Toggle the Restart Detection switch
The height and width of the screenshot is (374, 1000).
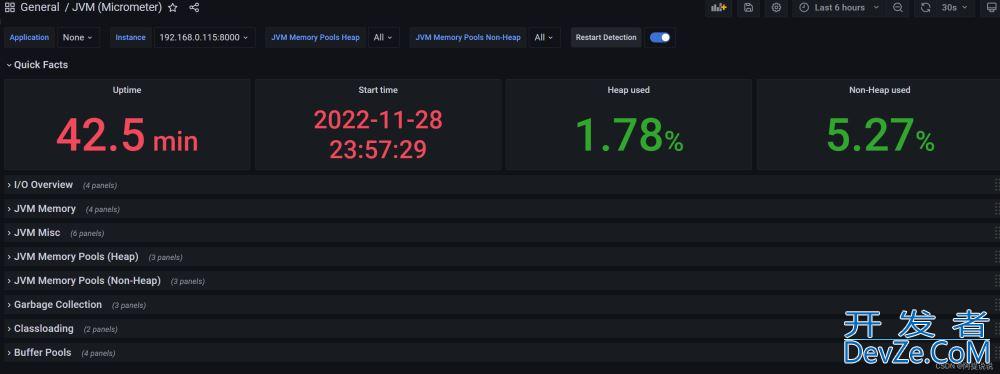pyautogui.click(x=660, y=37)
